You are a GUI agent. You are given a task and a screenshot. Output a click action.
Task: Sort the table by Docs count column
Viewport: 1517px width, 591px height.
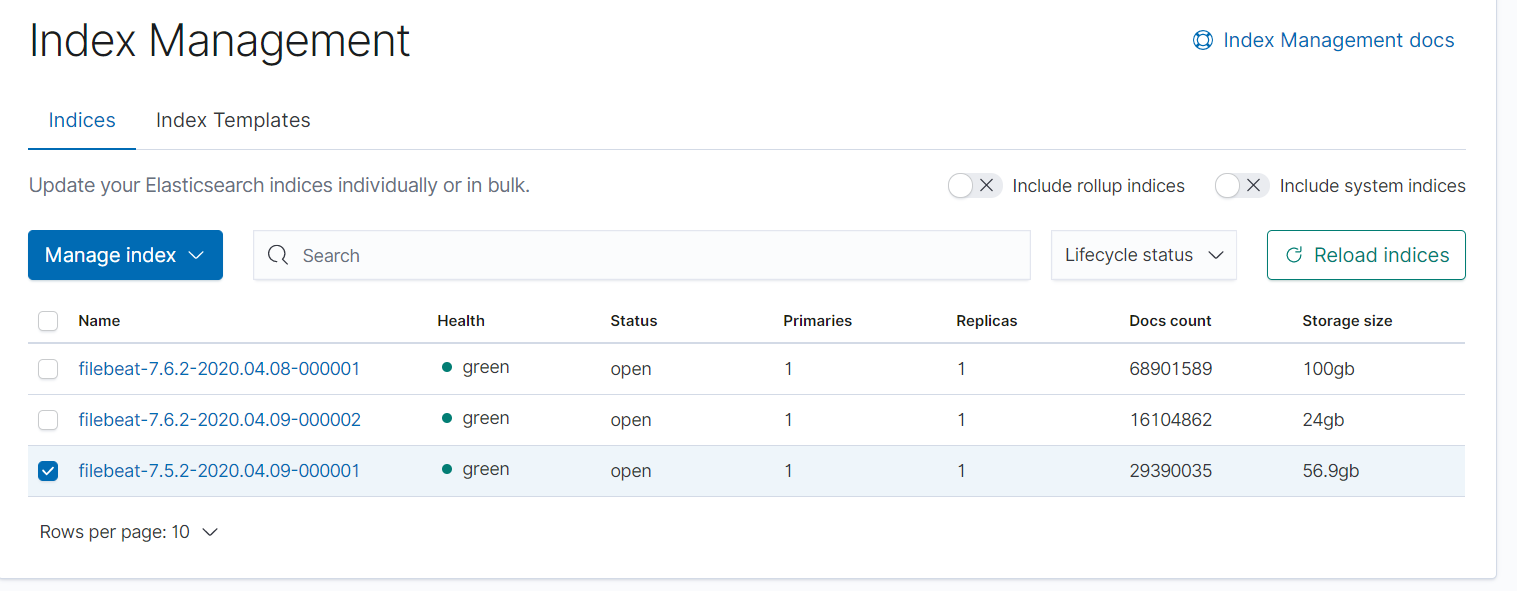1170,321
